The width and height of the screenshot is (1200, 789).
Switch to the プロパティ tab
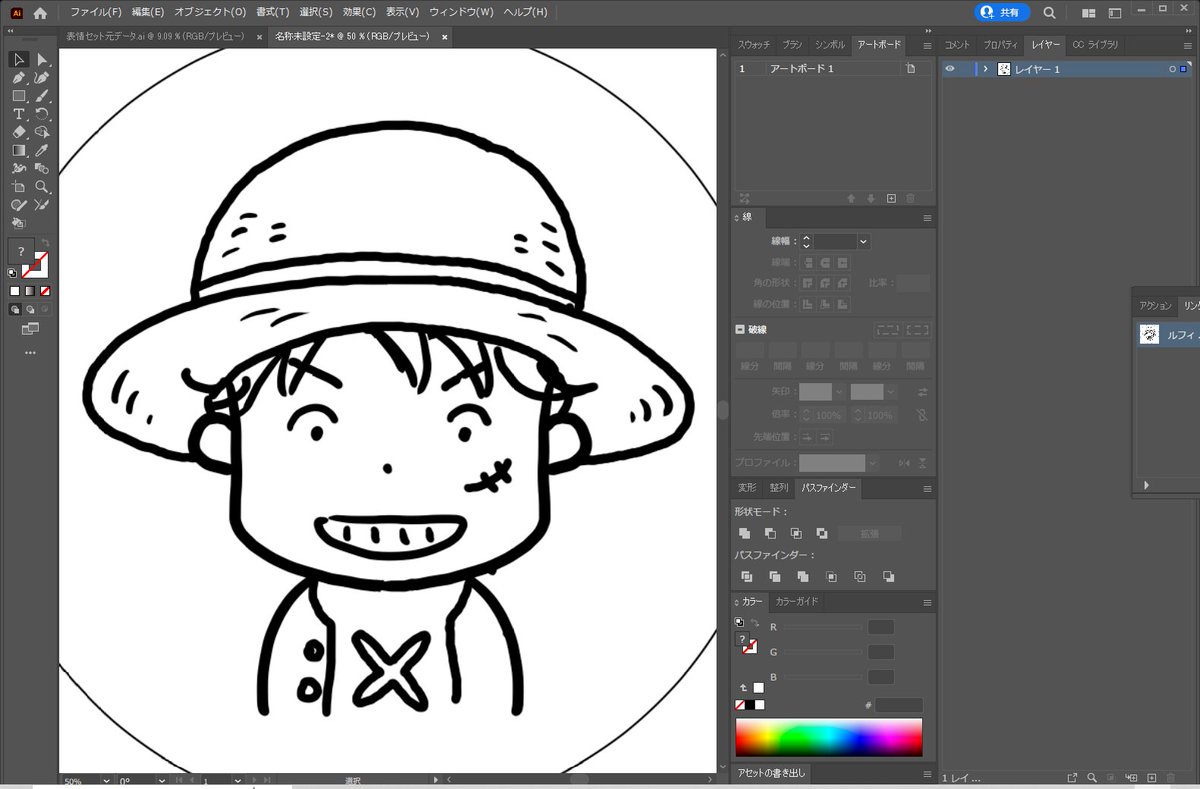pyautogui.click(x=1000, y=46)
